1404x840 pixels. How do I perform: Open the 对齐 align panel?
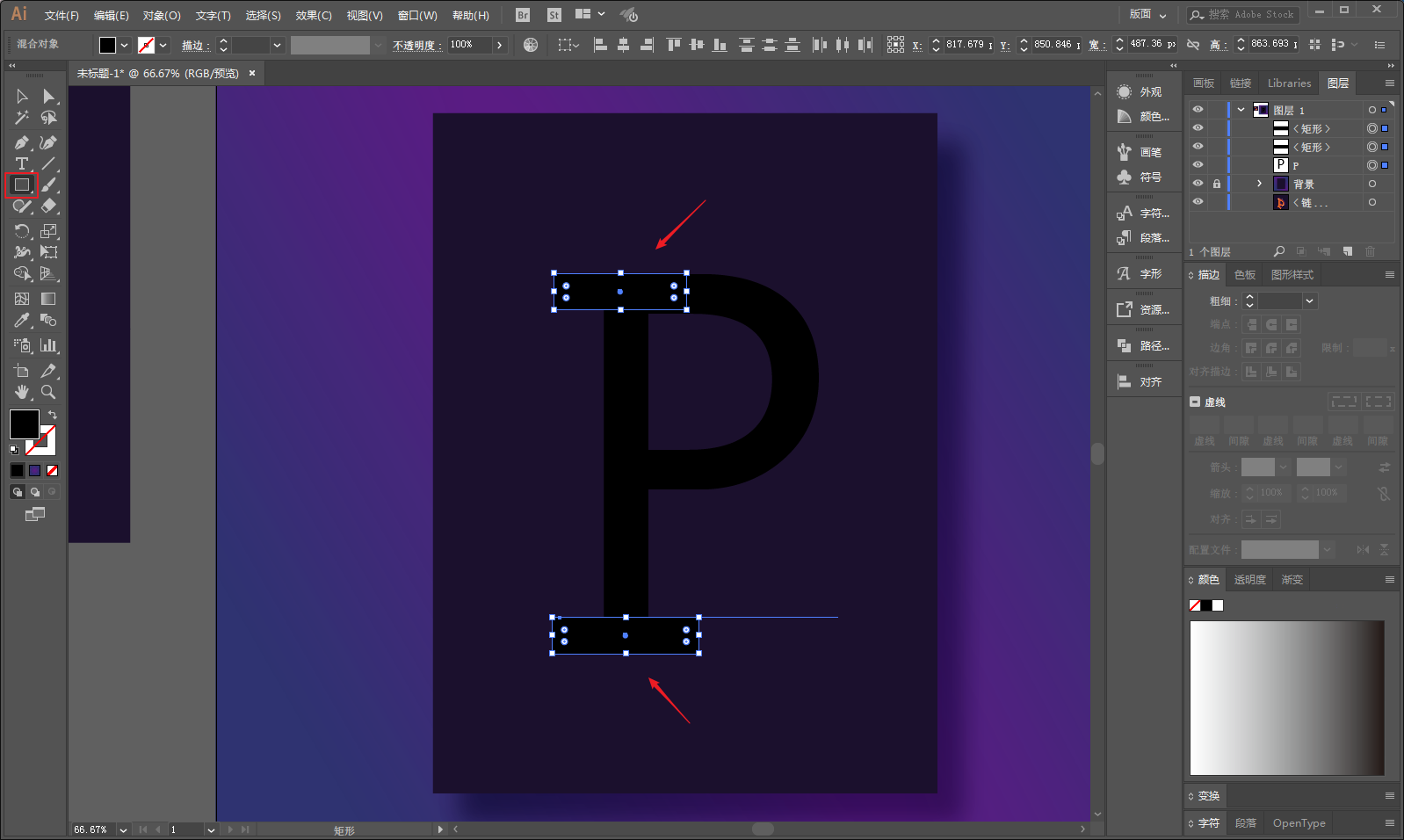pos(1140,382)
